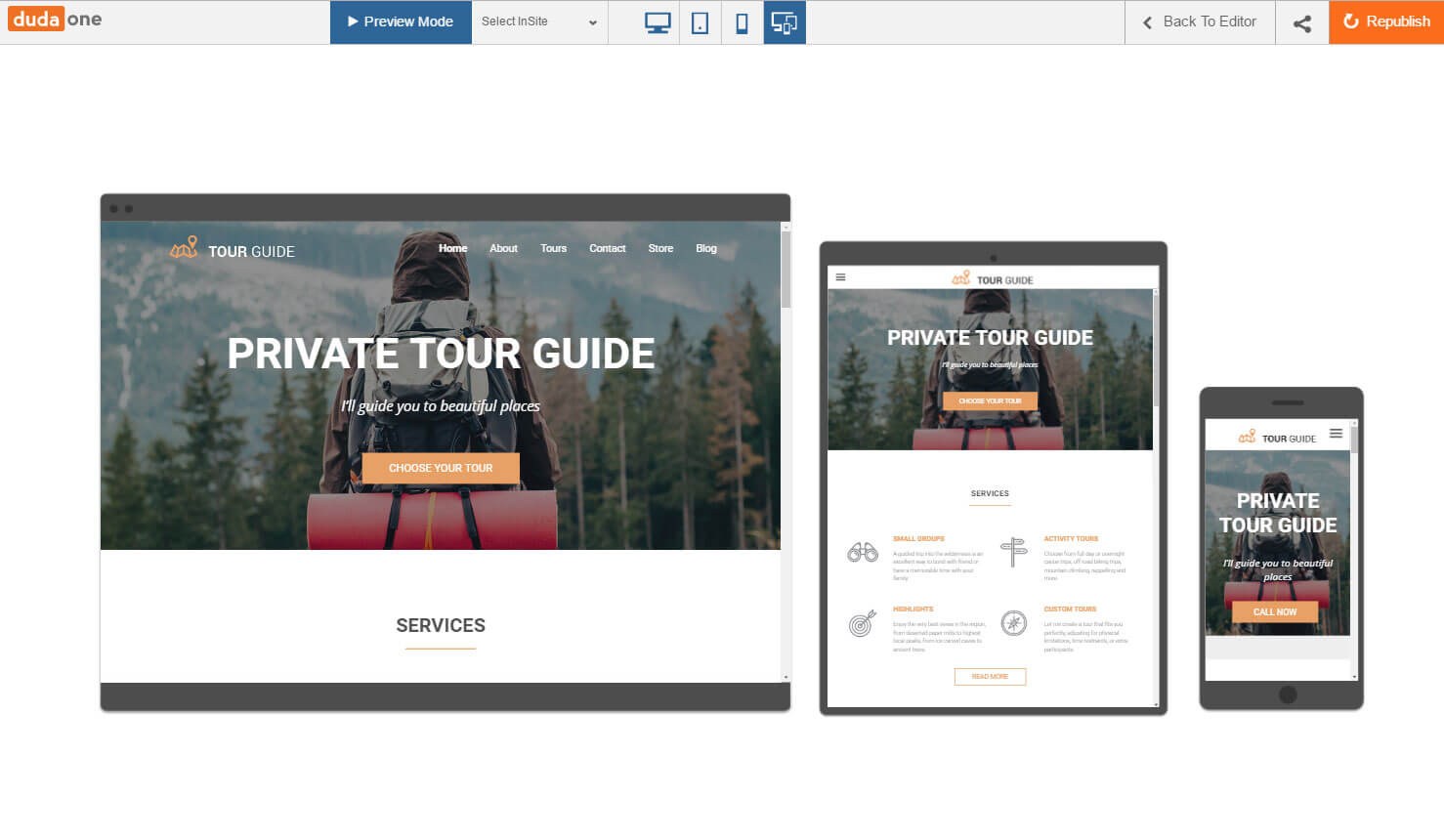Select the all-devices view icon
The width and height of the screenshot is (1444, 840).
click(785, 22)
